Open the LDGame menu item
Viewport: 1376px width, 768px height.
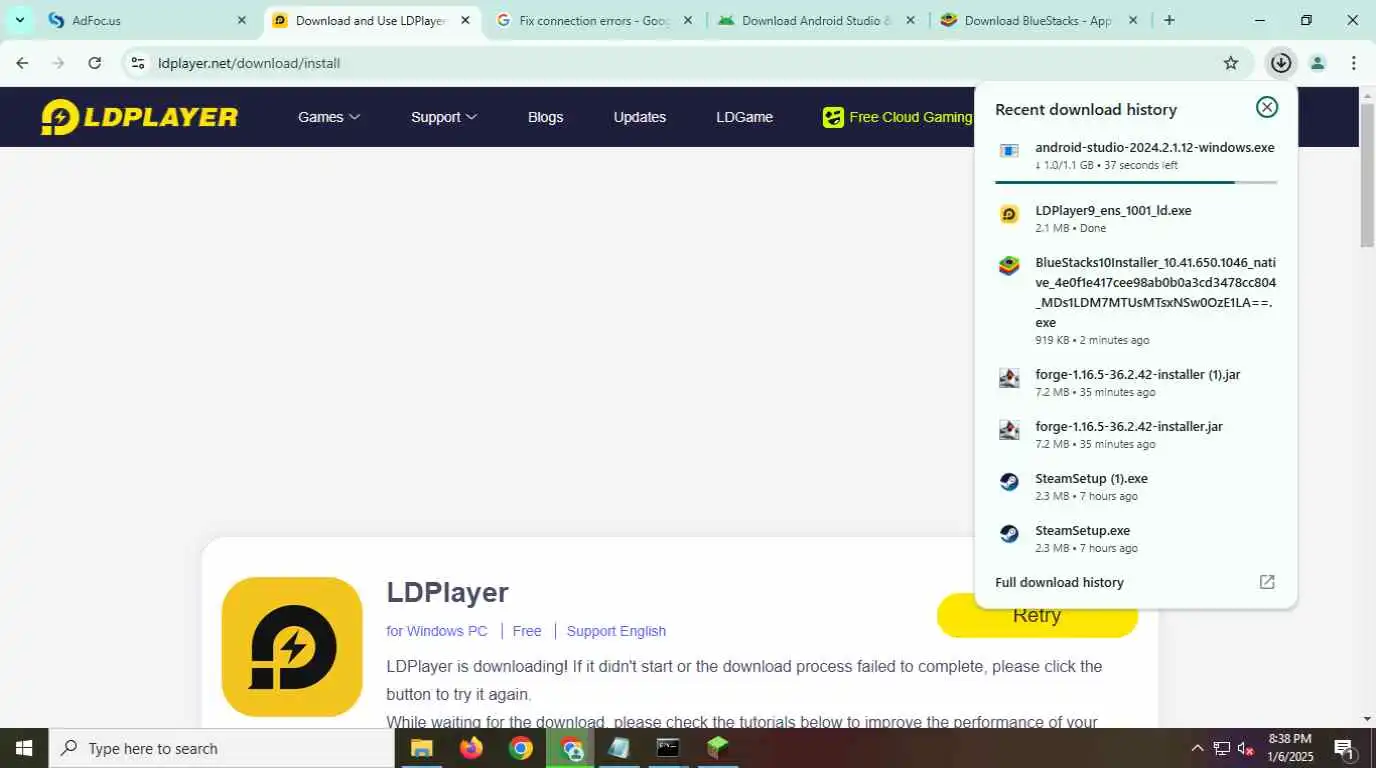pos(744,117)
